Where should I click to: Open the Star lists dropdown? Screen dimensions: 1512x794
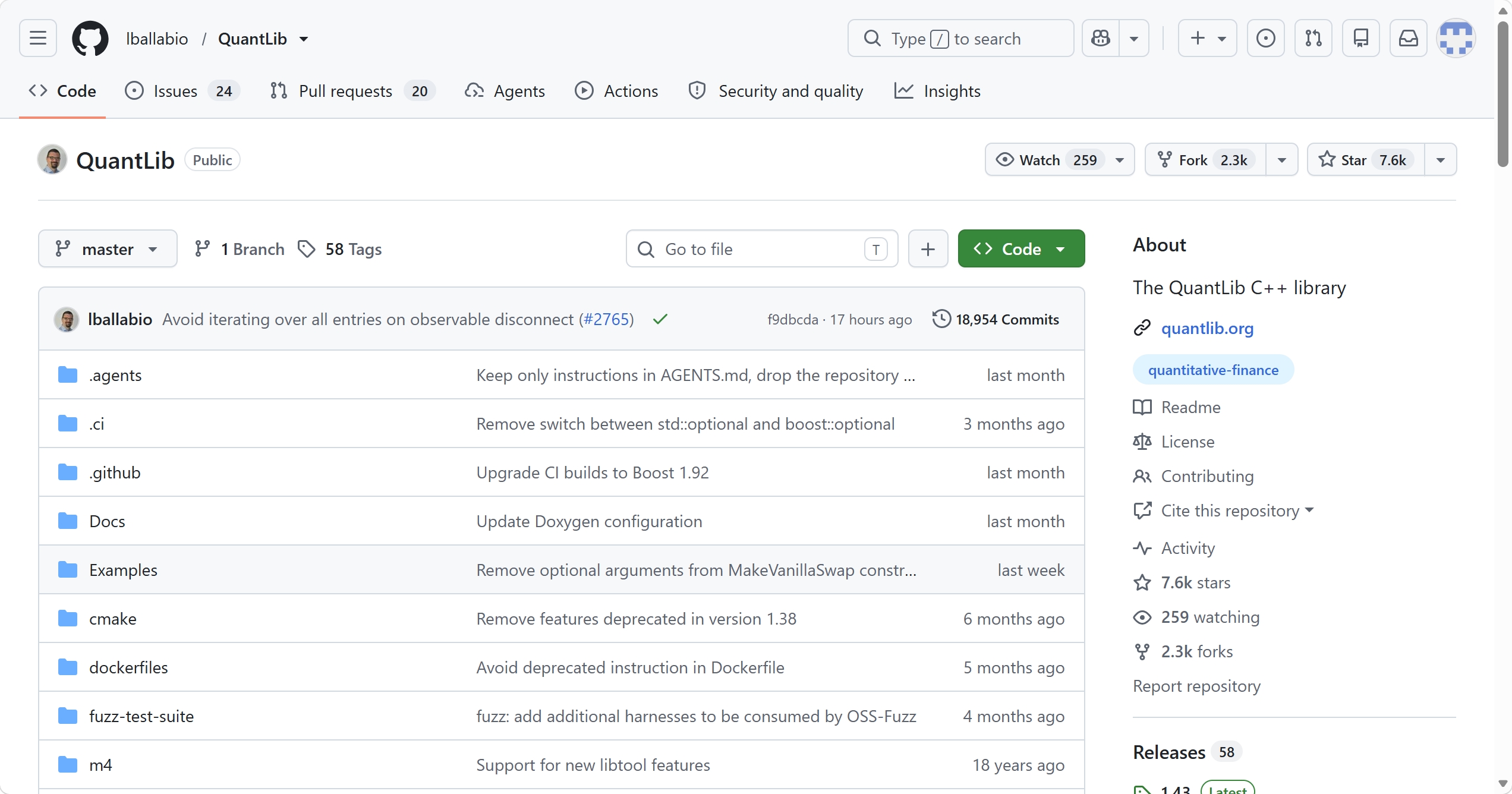1441,160
